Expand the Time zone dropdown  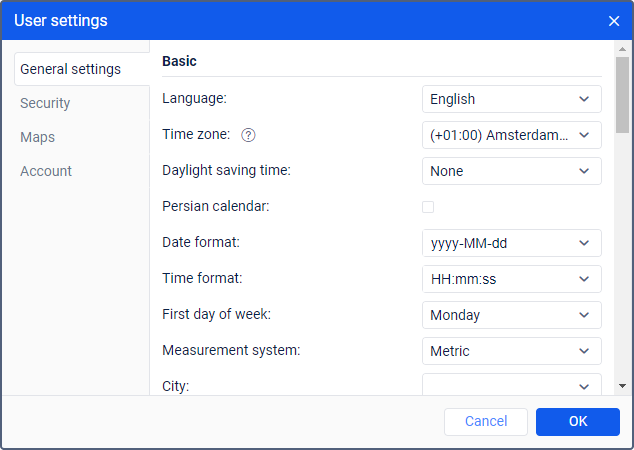click(x=511, y=135)
